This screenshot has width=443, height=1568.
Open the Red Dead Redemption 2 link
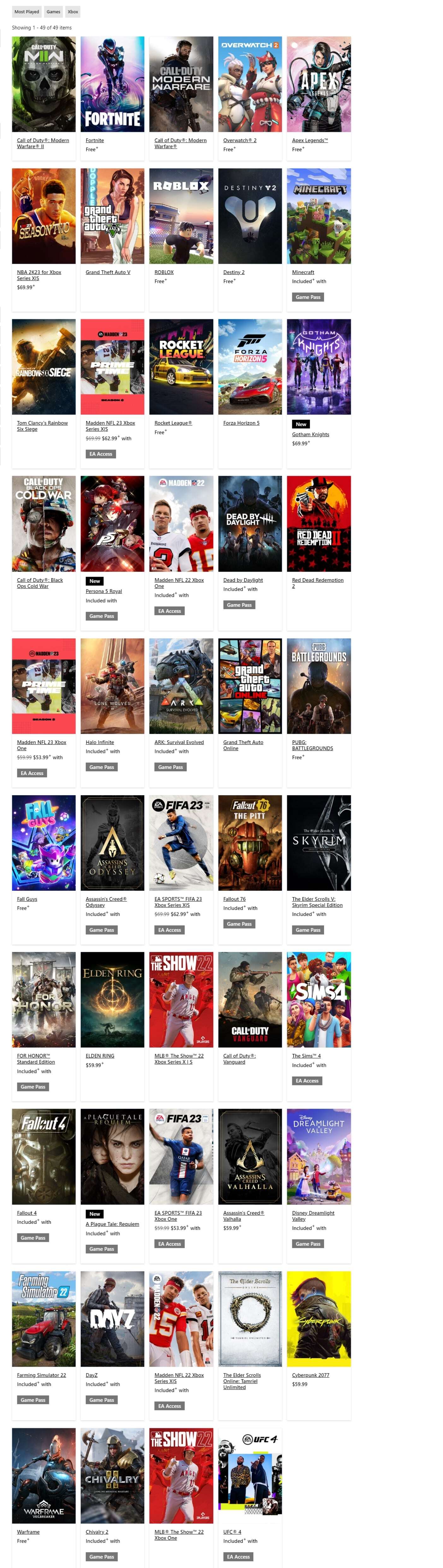coord(318,583)
